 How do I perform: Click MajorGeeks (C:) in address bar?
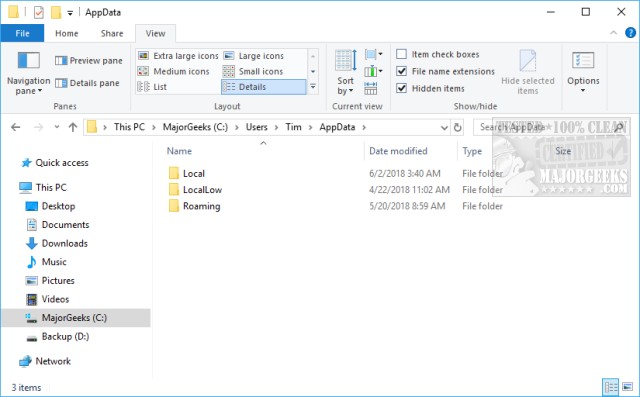tap(195, 127)
